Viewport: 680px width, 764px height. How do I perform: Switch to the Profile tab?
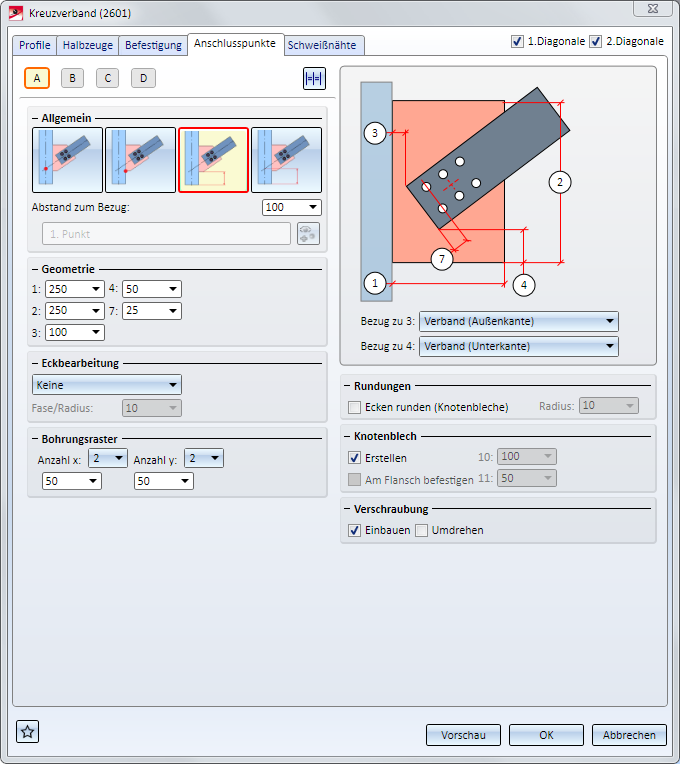click(35, 45)
